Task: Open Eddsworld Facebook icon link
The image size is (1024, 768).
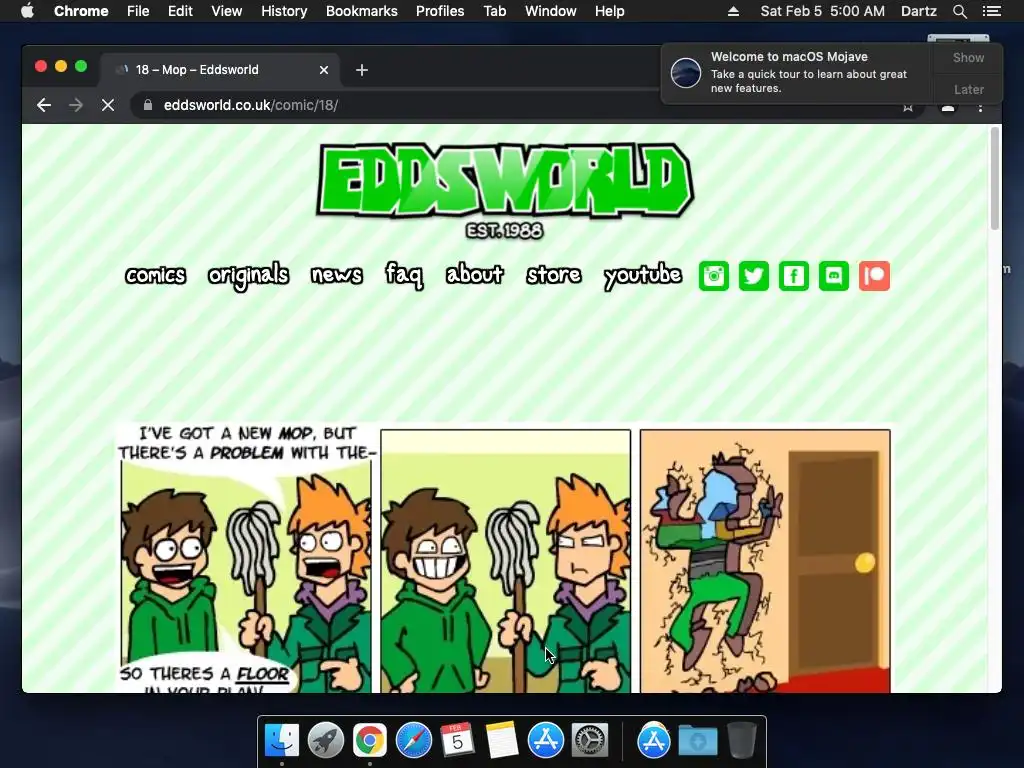Action: click(x=793, y=276)
